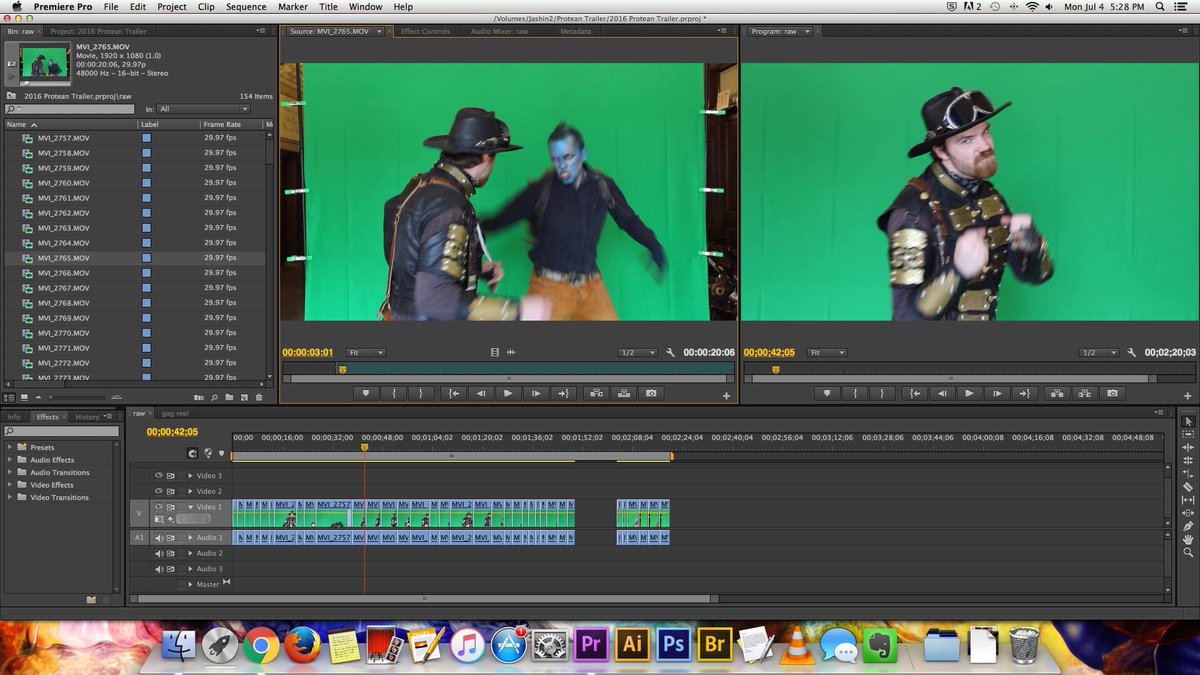
Task: Toggle A1 source track targeting
Action: [139, 538]
